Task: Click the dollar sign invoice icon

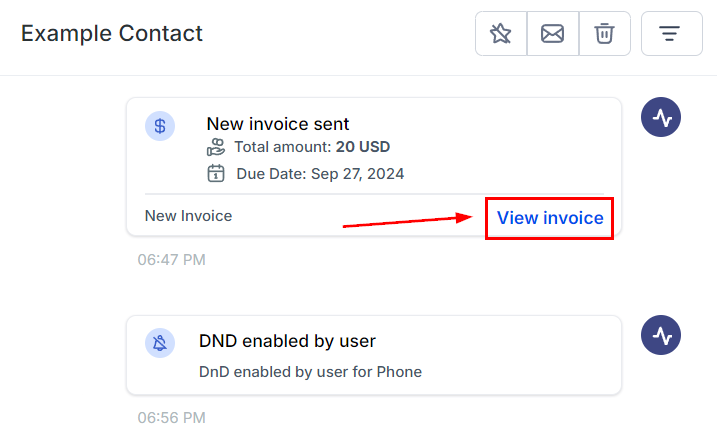Action: tap(160, 126)
